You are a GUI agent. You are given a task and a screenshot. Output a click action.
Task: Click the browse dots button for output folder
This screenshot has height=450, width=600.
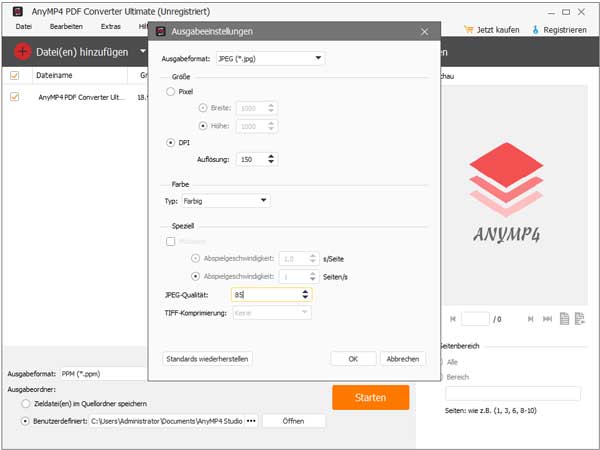tap(251, 421)
